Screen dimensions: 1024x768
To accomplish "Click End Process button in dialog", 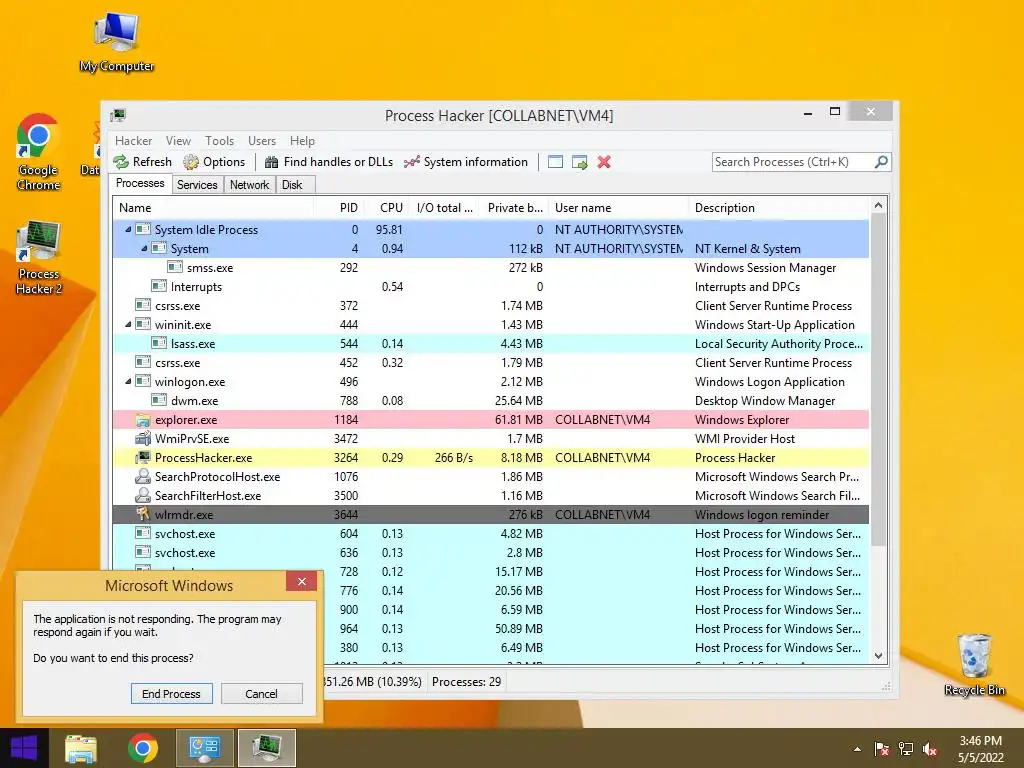I will 172,694.
